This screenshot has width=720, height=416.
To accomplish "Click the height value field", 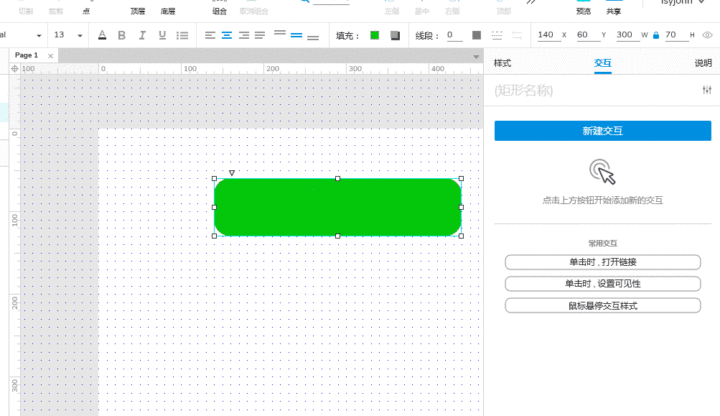I will coord(676,35).
